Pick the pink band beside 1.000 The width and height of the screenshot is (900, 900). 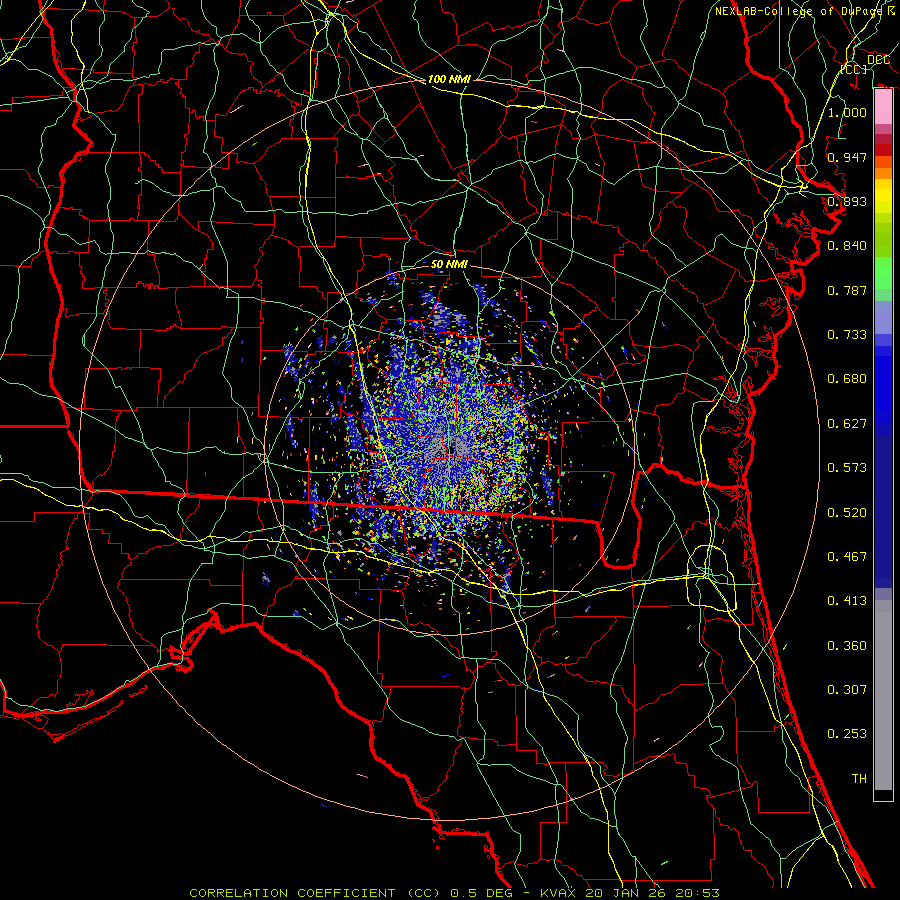pyautogui.click(x=883, y=107)
